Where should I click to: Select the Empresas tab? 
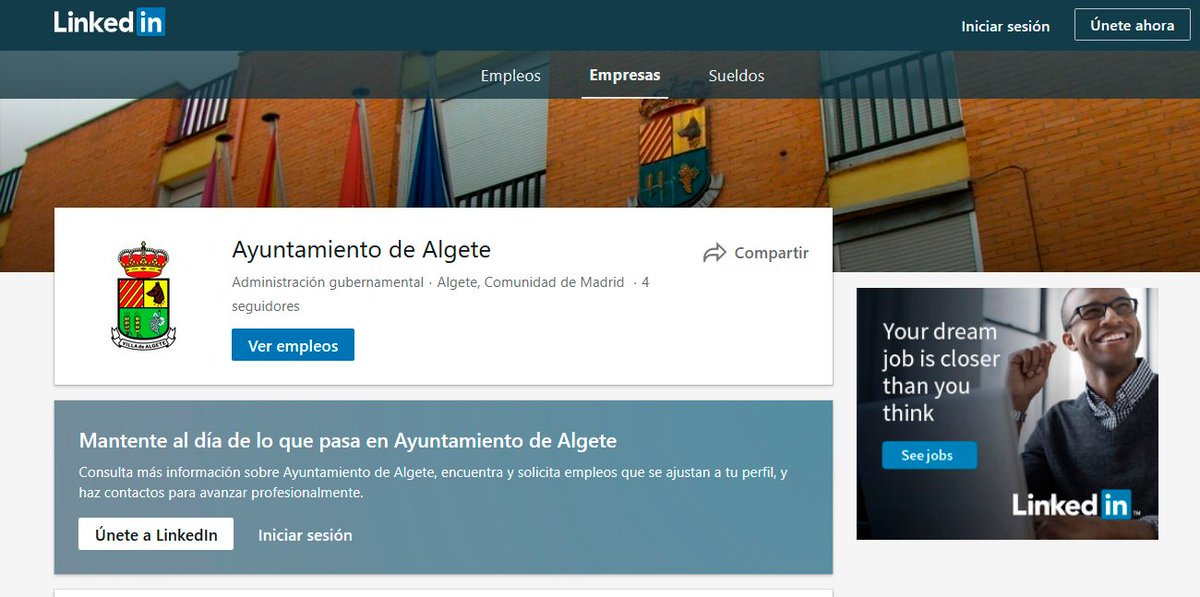click(x=625, y=75)
